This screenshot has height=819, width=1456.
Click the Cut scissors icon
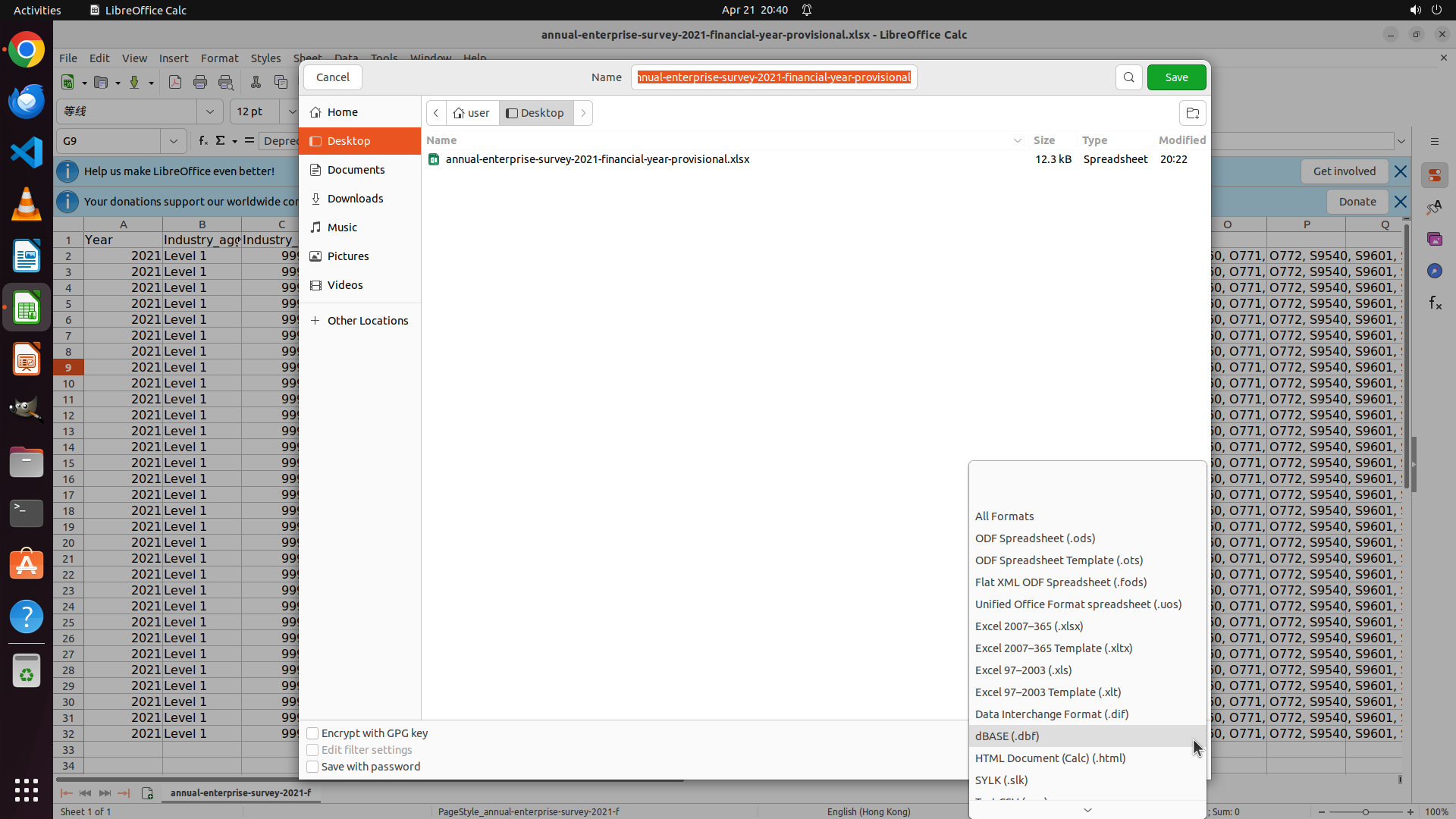256,83
